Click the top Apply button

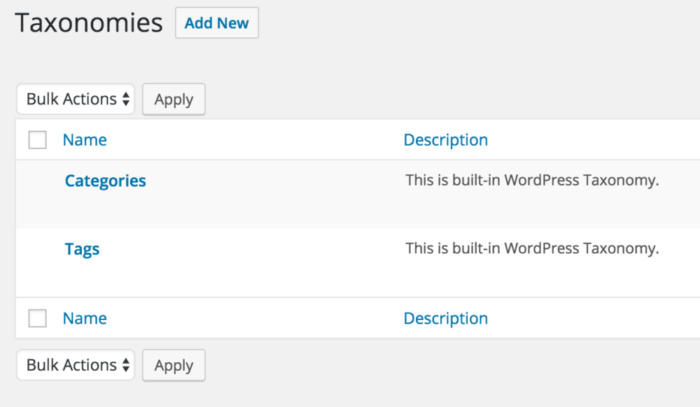tap(174, 99)
